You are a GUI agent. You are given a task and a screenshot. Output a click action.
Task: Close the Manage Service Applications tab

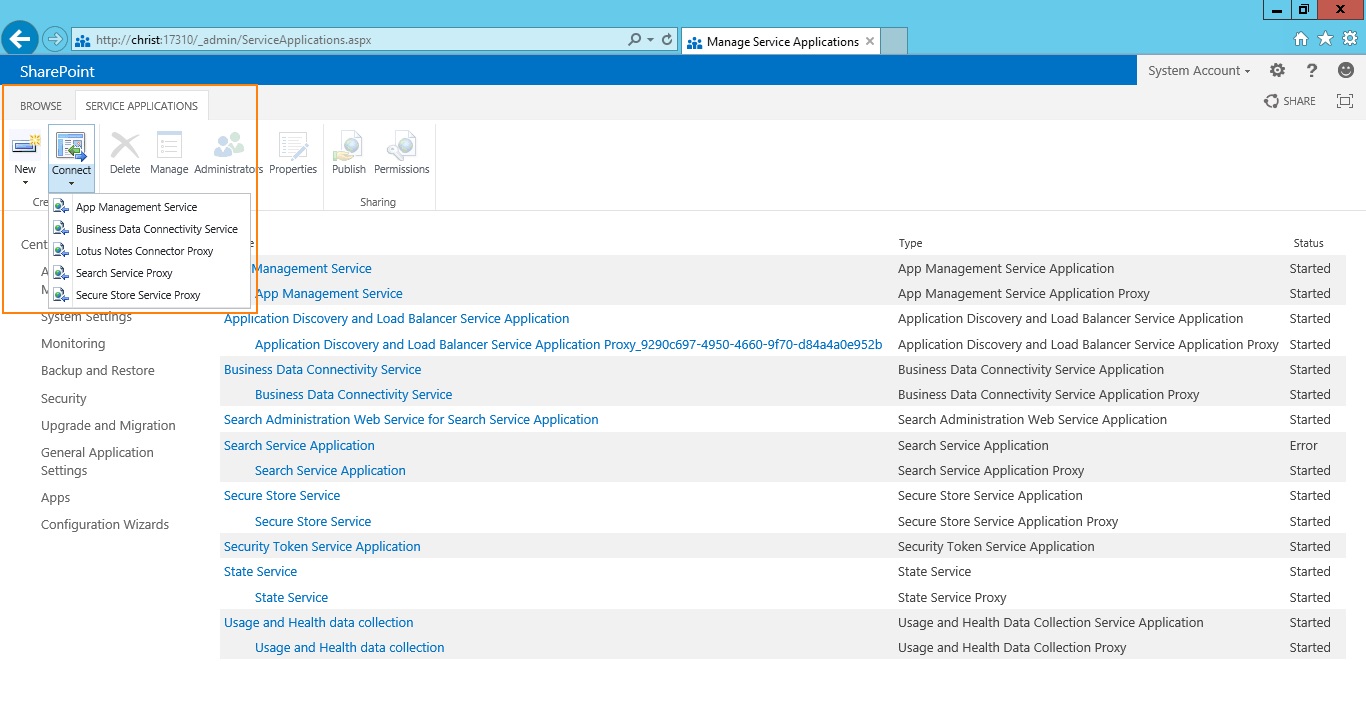click(870, 41)
